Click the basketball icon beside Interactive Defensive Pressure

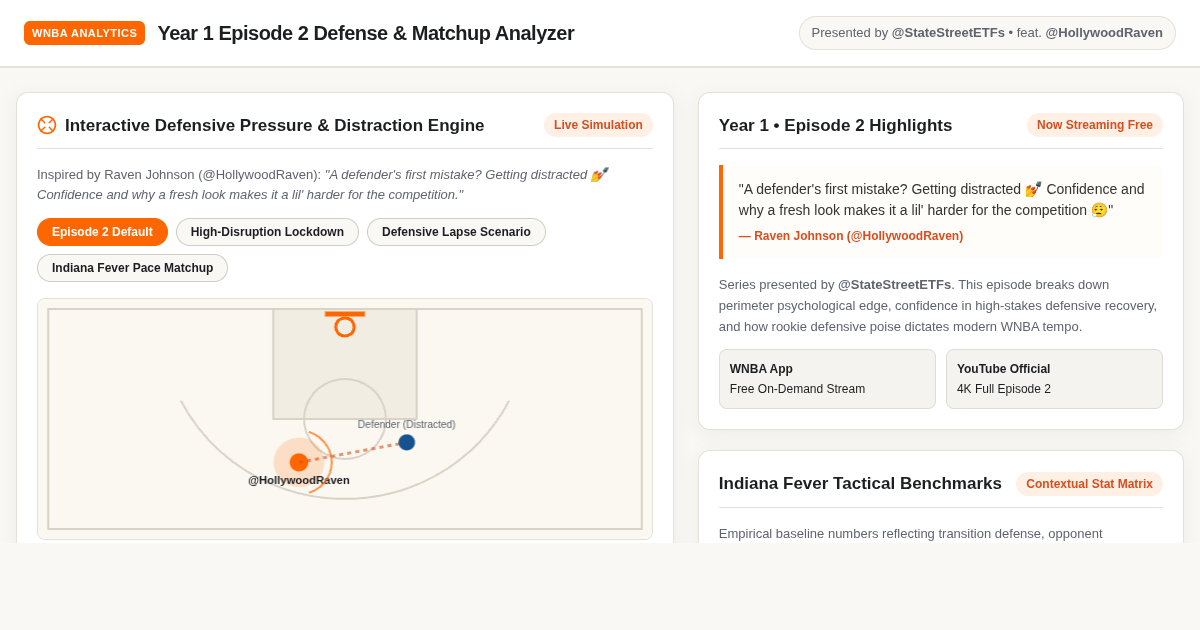(47, 125)
